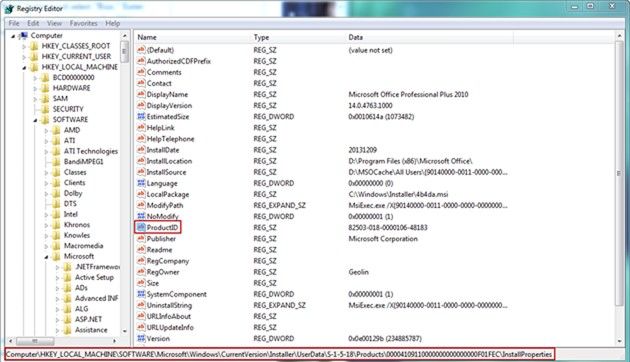Expand the BCD00000000 key
630x362 pixels.
tap(35, 78)
